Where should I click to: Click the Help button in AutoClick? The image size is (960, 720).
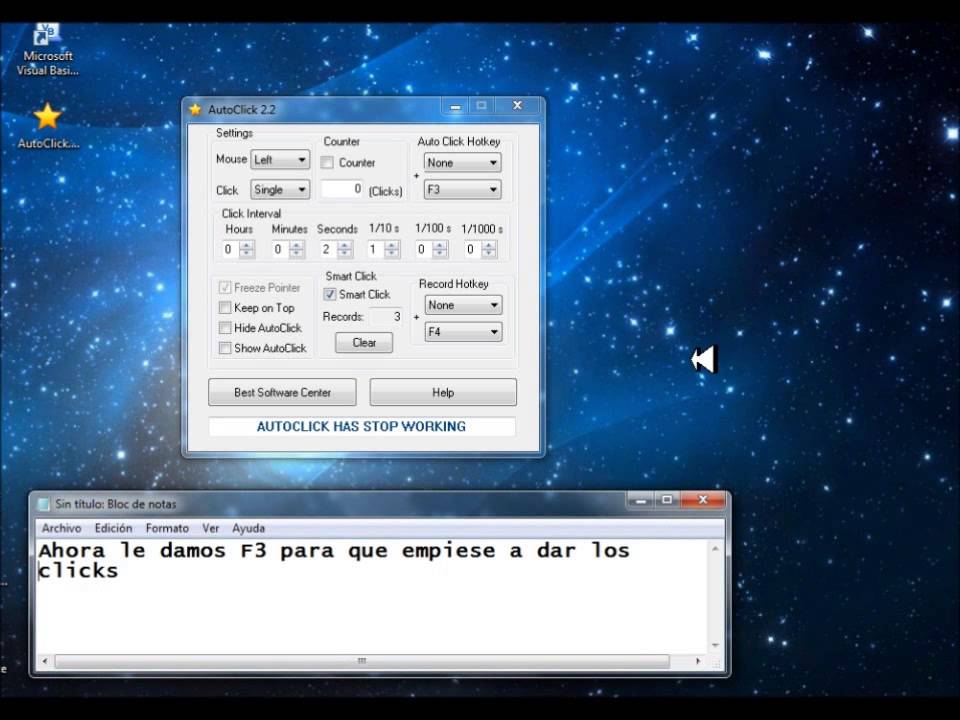point(443,392)
